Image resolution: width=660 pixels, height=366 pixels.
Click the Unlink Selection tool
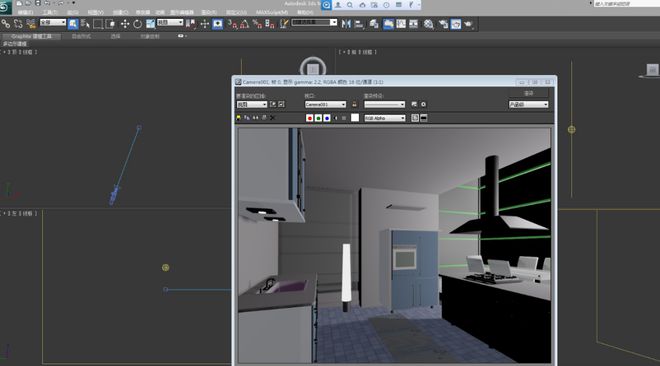point(18,24)
